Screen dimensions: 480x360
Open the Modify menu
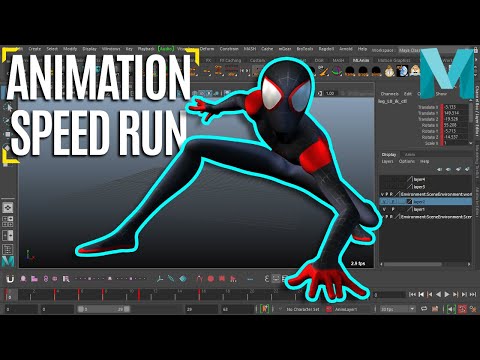click(x=70, y=49)
